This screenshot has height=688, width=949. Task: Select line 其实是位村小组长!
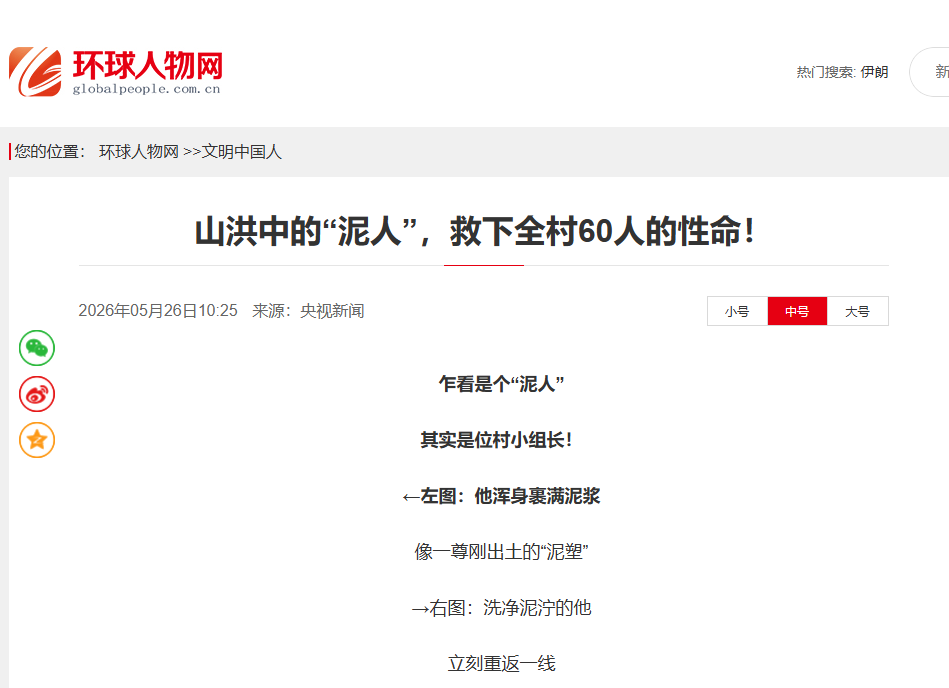coord(496,440)
